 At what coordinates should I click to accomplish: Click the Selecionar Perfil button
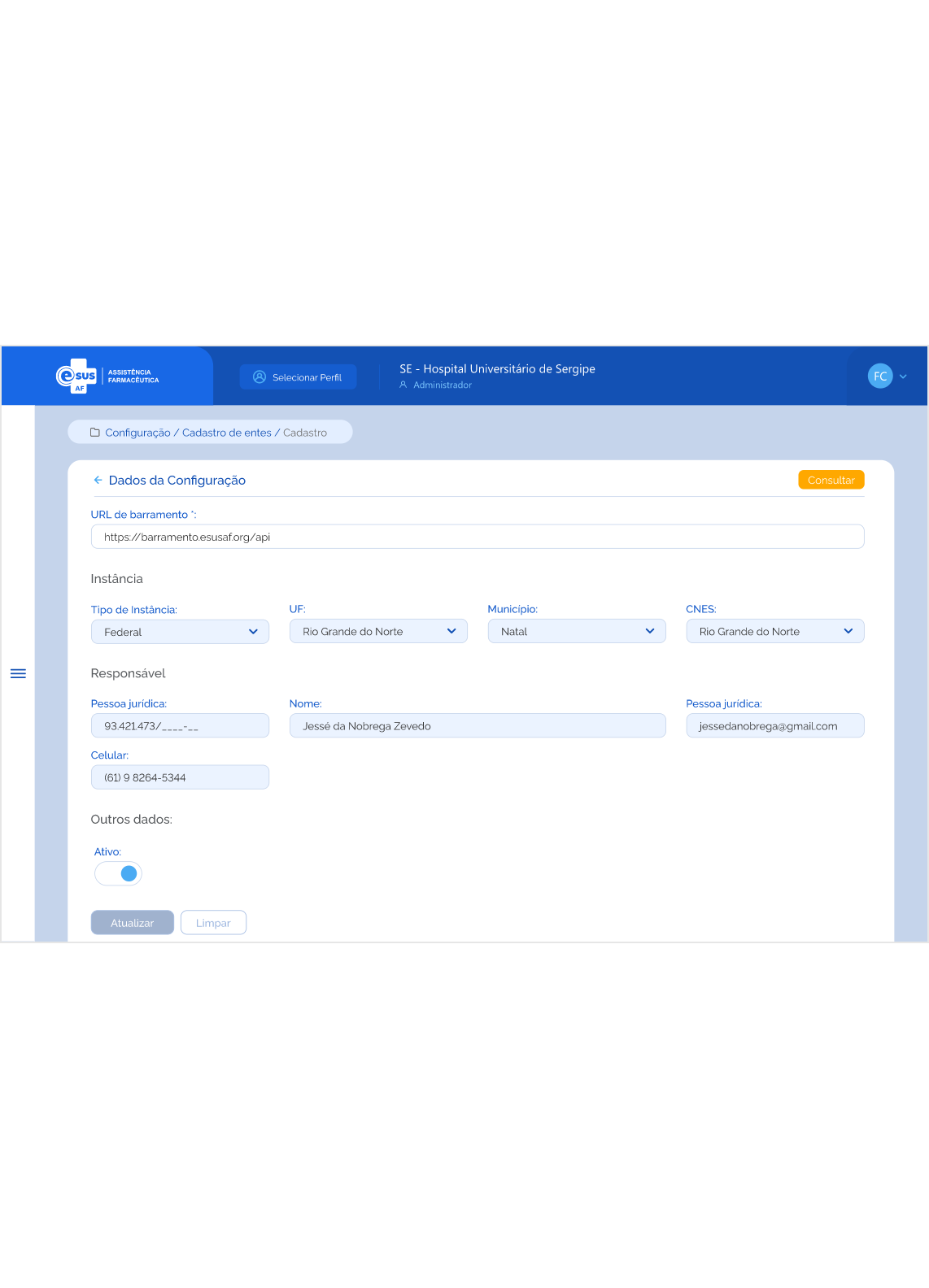coord(298,377)
